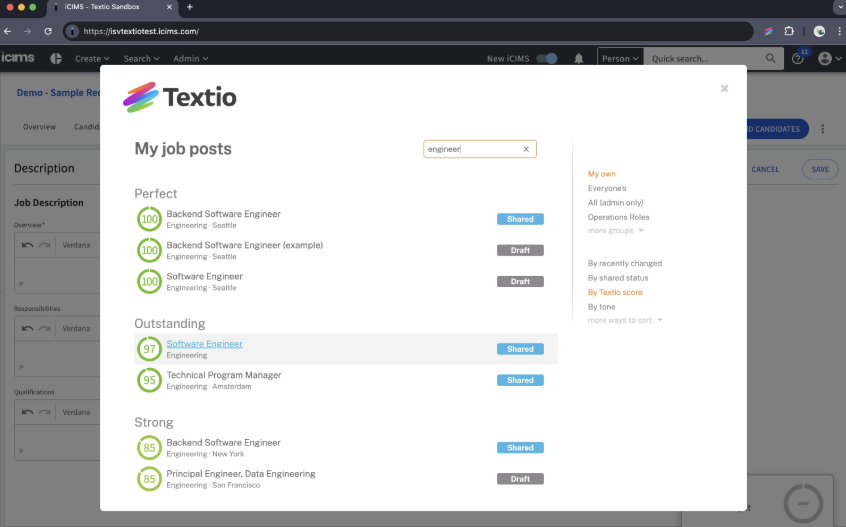Toggle the New iCIMS switch

pyautogui.click(x=547, y=59)
